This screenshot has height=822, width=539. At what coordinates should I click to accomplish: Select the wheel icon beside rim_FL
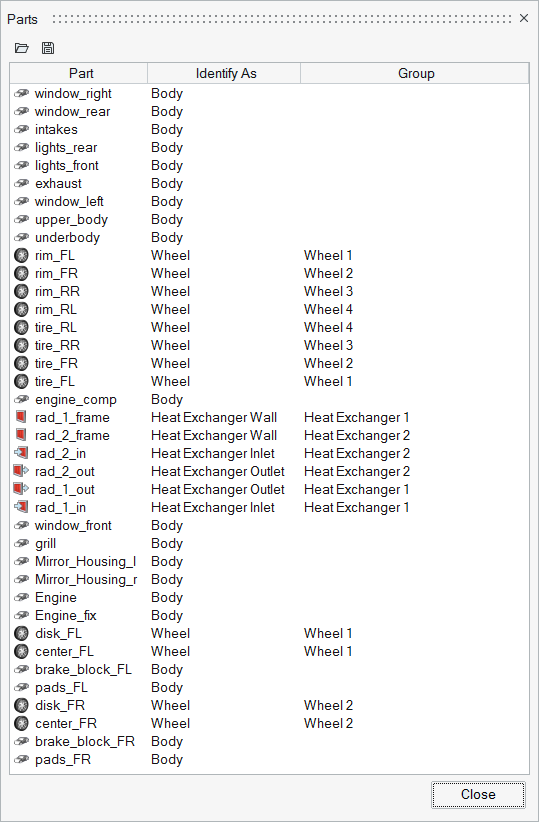tap(21, 256)
